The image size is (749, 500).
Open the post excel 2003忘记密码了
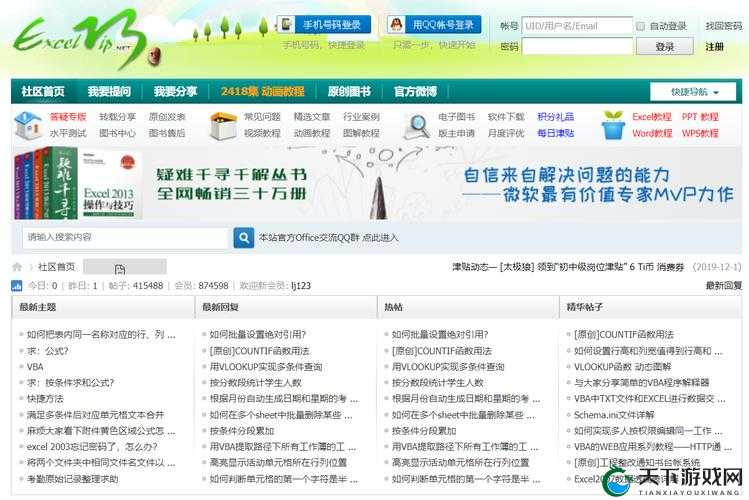click(92, 447)
